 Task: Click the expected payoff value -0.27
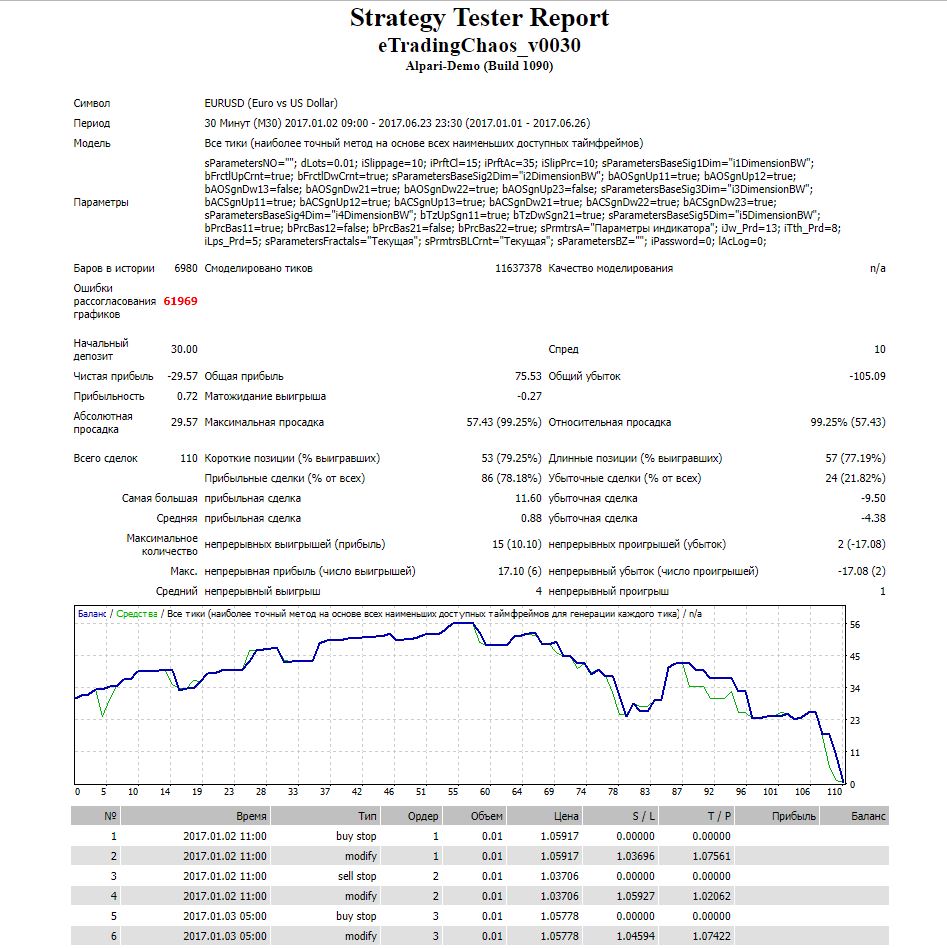[x=529, y=396]
